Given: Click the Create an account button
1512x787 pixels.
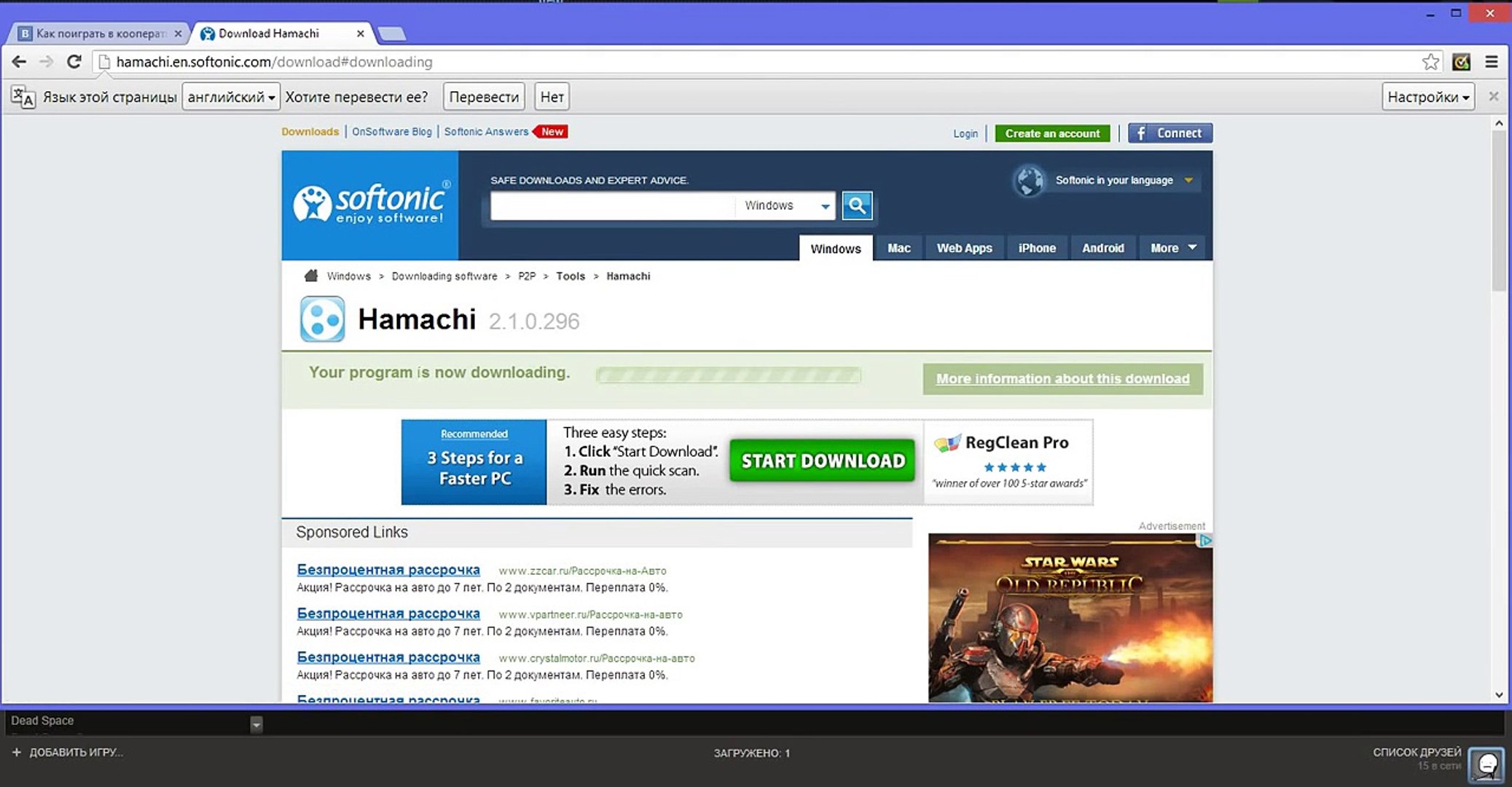Looking at the screenshot, I should point(1052,133).
